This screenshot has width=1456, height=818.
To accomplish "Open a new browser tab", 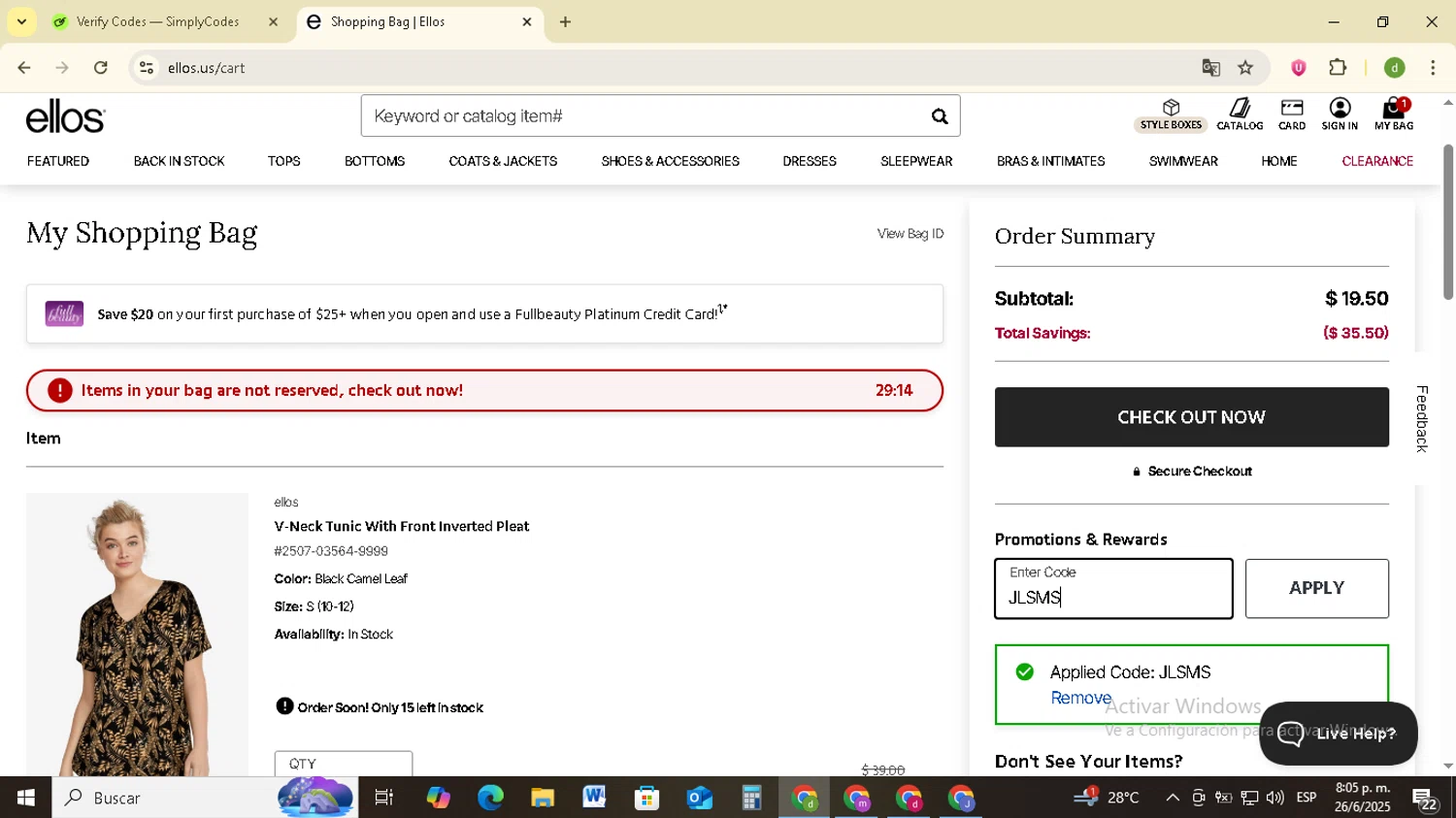I will tap(565, 21).
